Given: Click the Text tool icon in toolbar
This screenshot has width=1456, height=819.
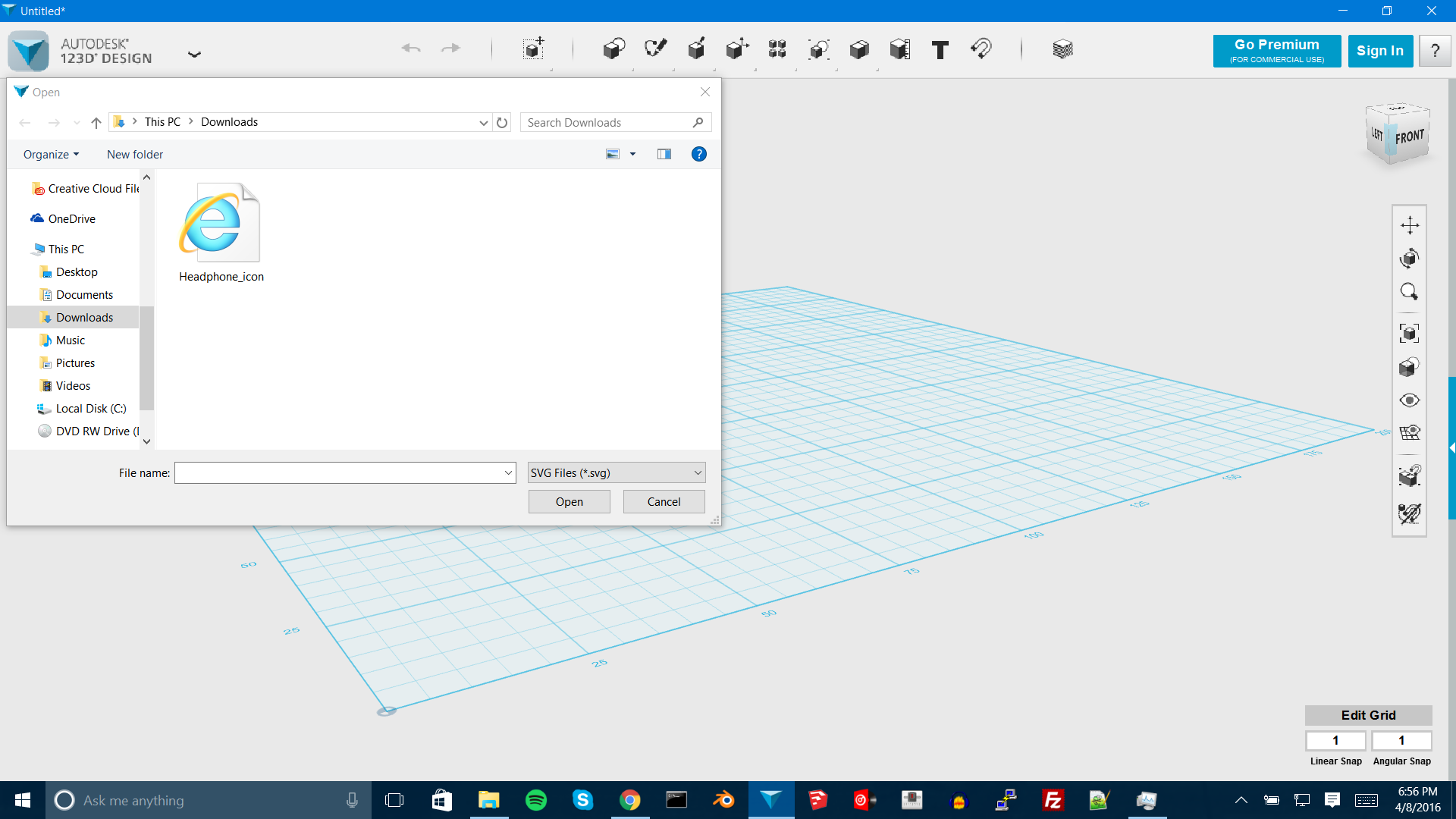Looking at the screenshot, I should point(939,49).
